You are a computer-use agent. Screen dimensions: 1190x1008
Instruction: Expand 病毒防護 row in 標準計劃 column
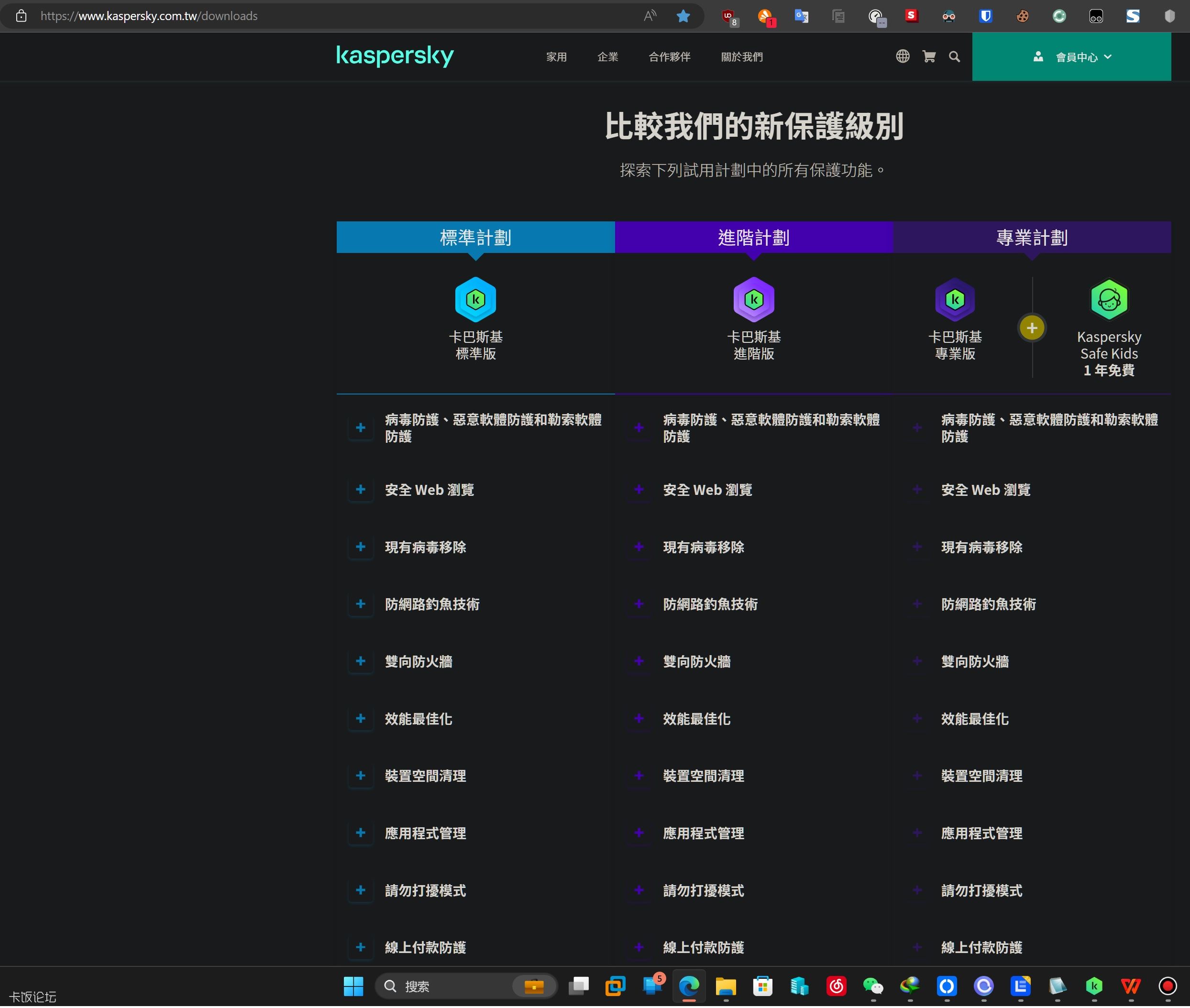(x=361, y=427)
